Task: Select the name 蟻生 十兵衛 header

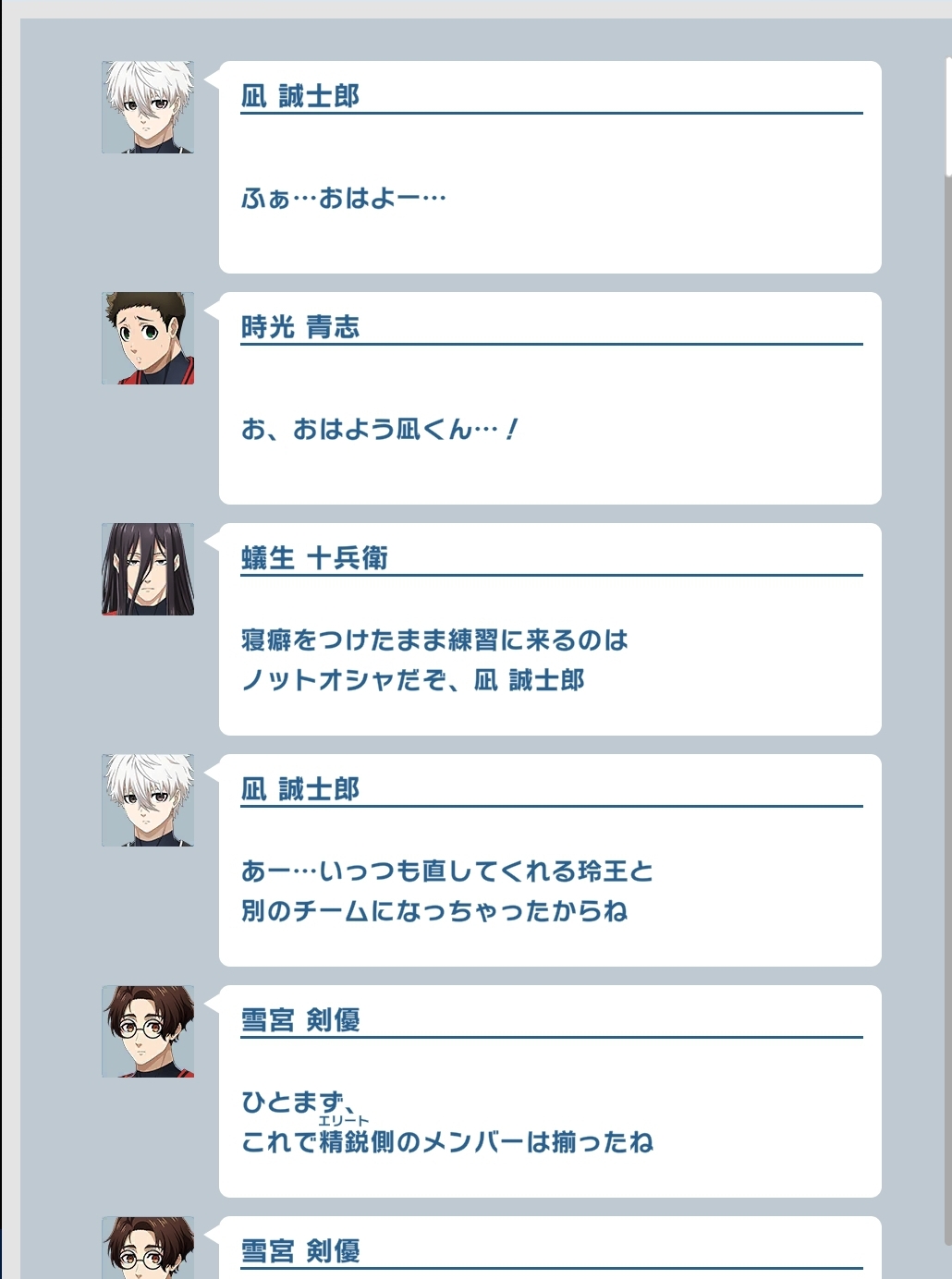Action: pos(314,558)
